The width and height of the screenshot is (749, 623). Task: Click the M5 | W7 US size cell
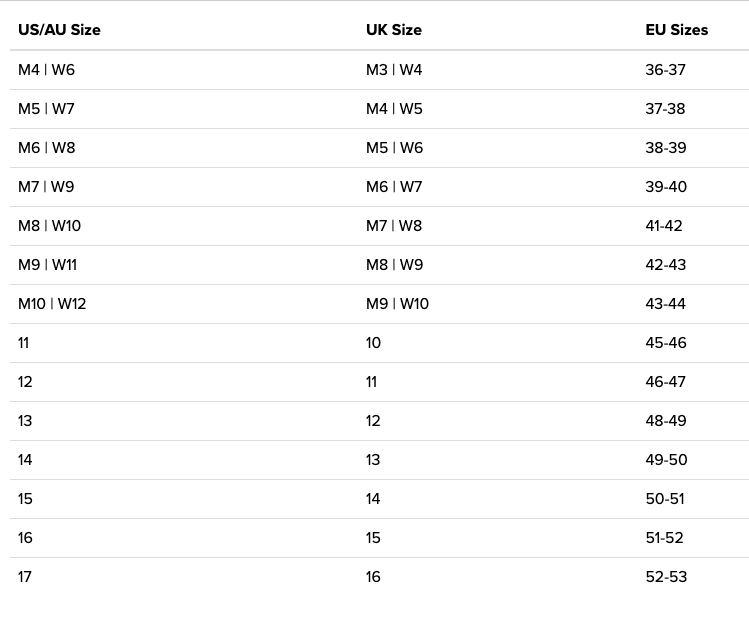click(x=46, y=109)
